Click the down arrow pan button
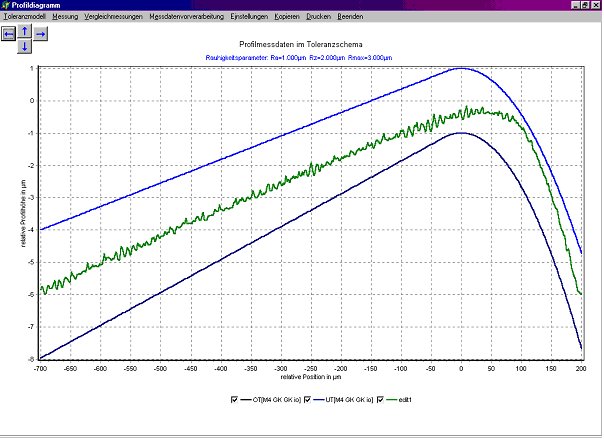This screenshot has height=439, width=604. click(x=25, y=45)
